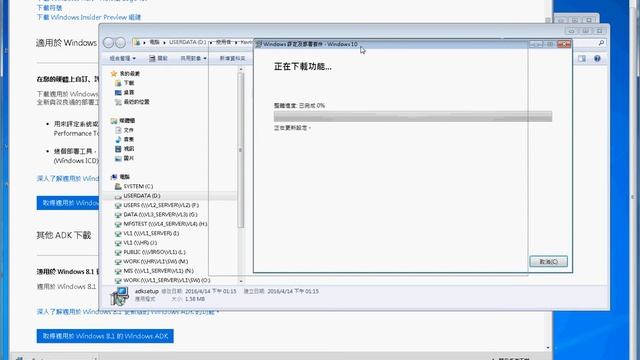Click the adksetup file name in details pane
640x360 pixels.
pyautogui.click(x=147, y=291)
